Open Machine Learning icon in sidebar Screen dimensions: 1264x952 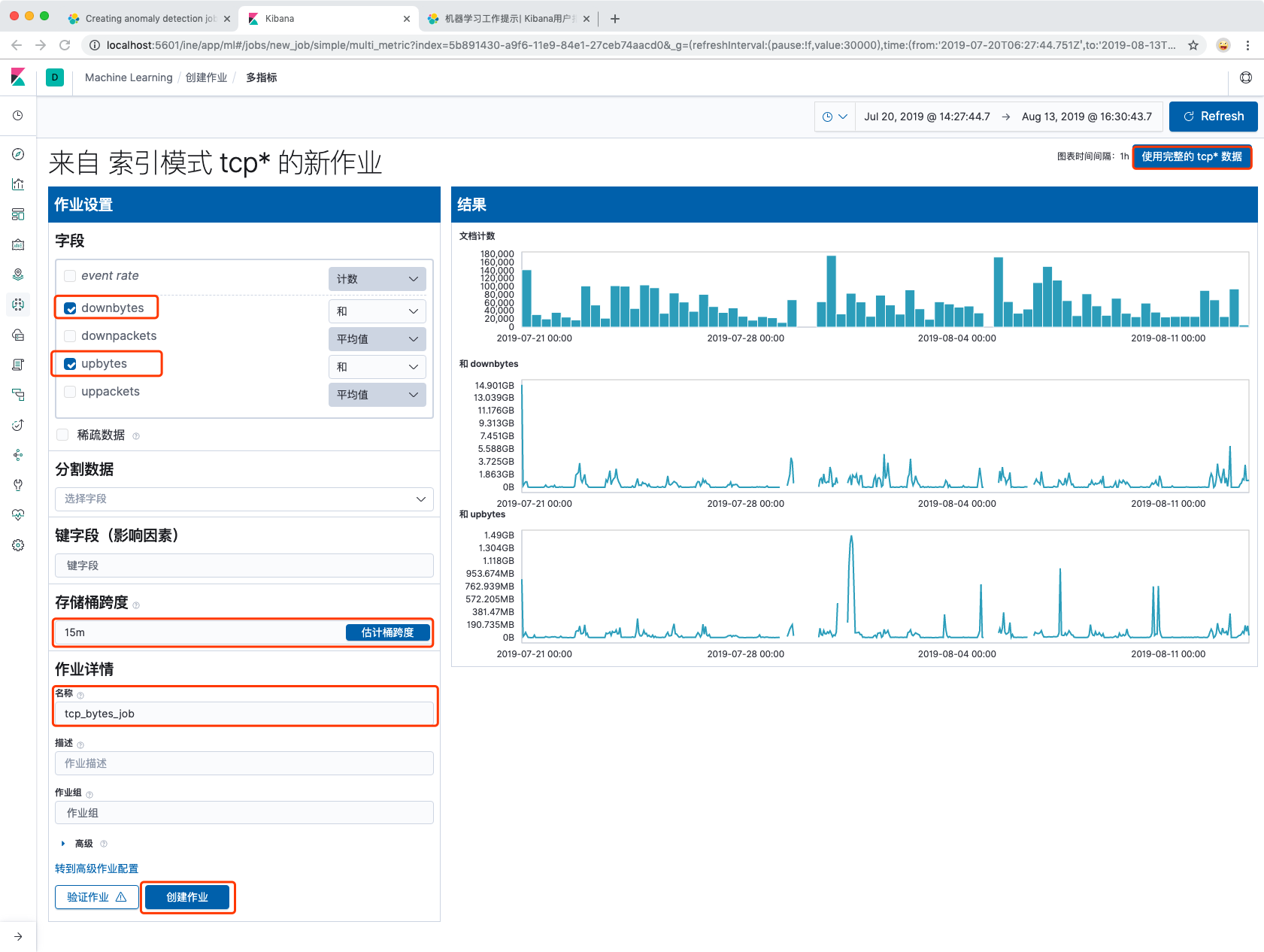tap(18, 305)
